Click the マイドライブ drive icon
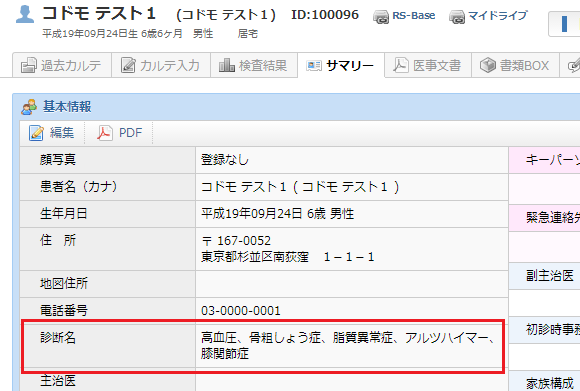 click(x=457, y=17)
